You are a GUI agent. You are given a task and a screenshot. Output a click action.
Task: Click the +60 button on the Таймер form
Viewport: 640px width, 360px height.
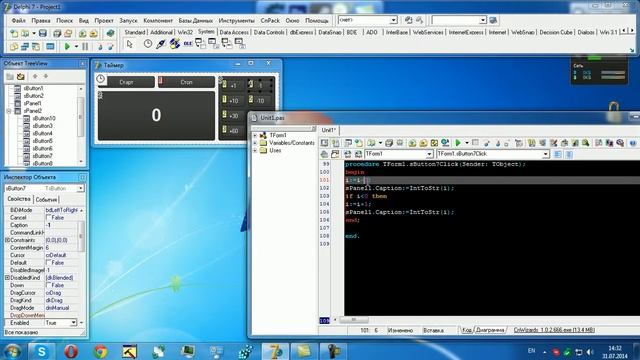coord(234,131)
